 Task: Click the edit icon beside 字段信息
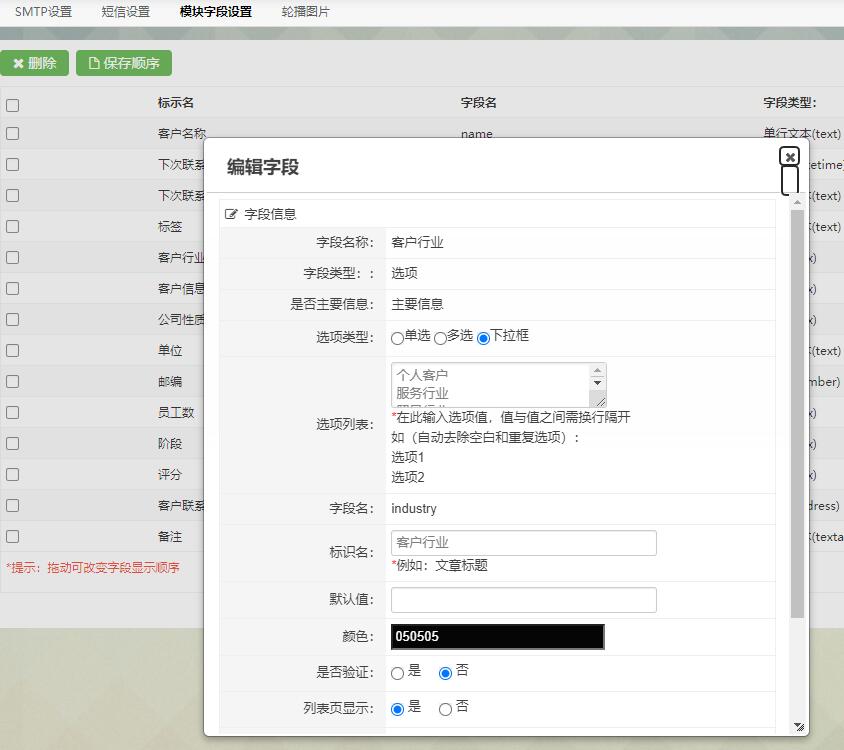click(232, 214)
